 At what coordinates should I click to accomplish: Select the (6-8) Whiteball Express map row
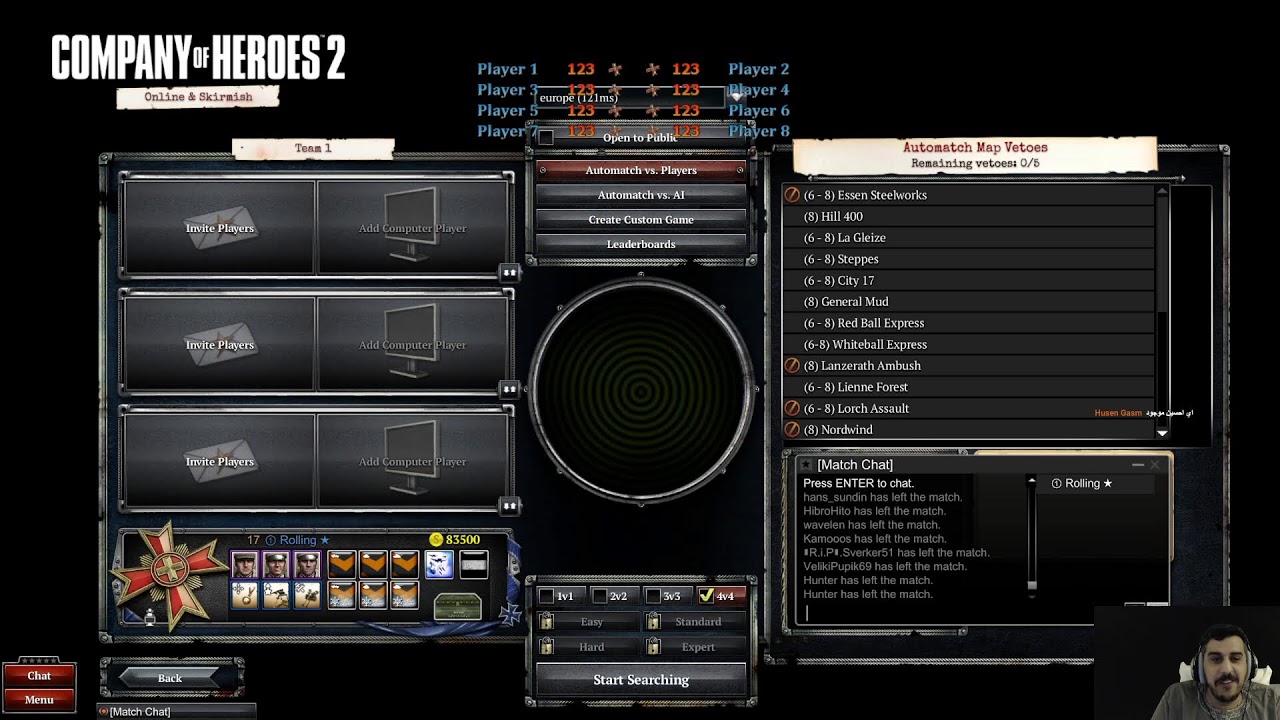(970, 344)
